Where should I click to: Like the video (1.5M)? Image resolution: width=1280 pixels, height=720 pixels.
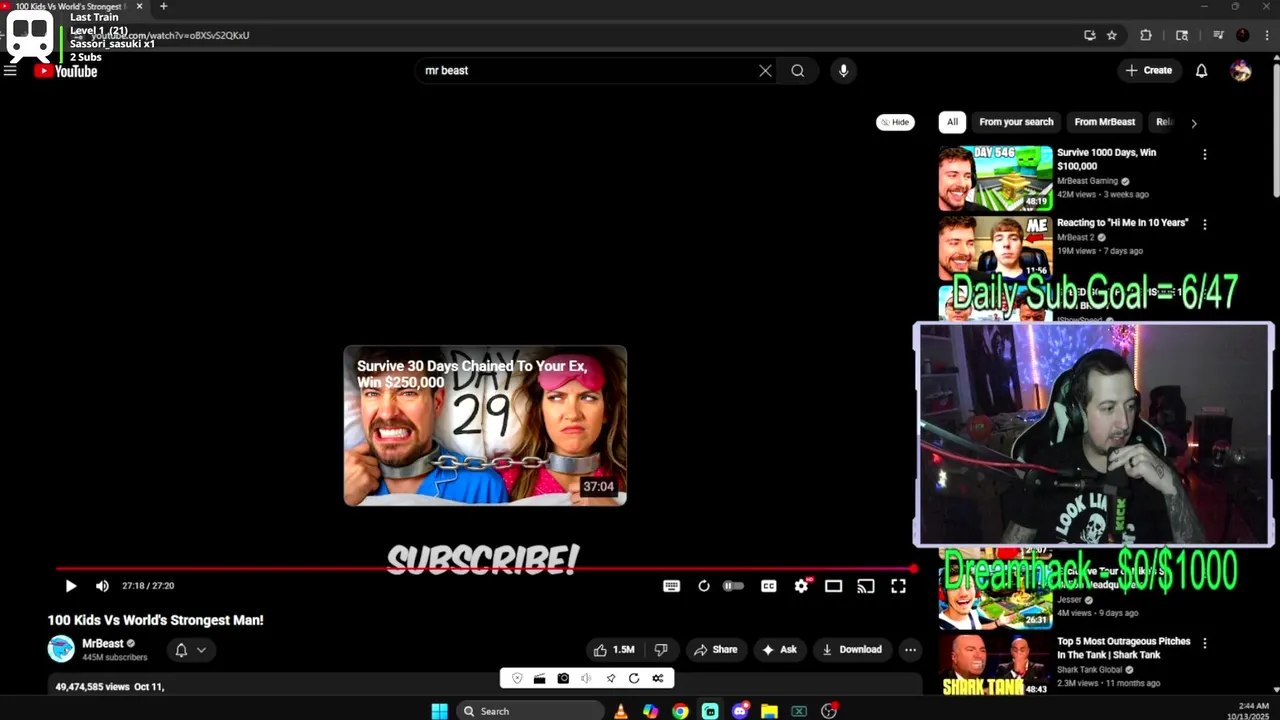614,649
